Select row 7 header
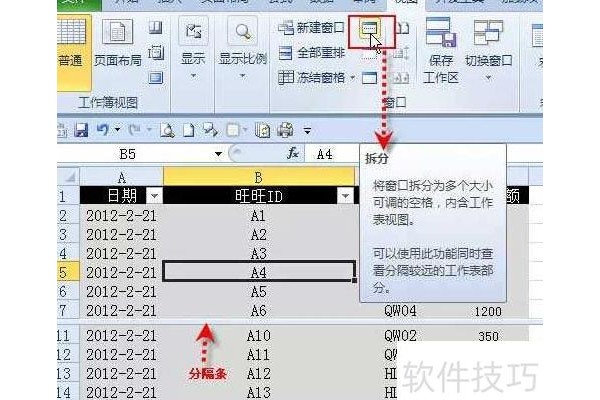600x400 pixels. [x=68, y=310]
